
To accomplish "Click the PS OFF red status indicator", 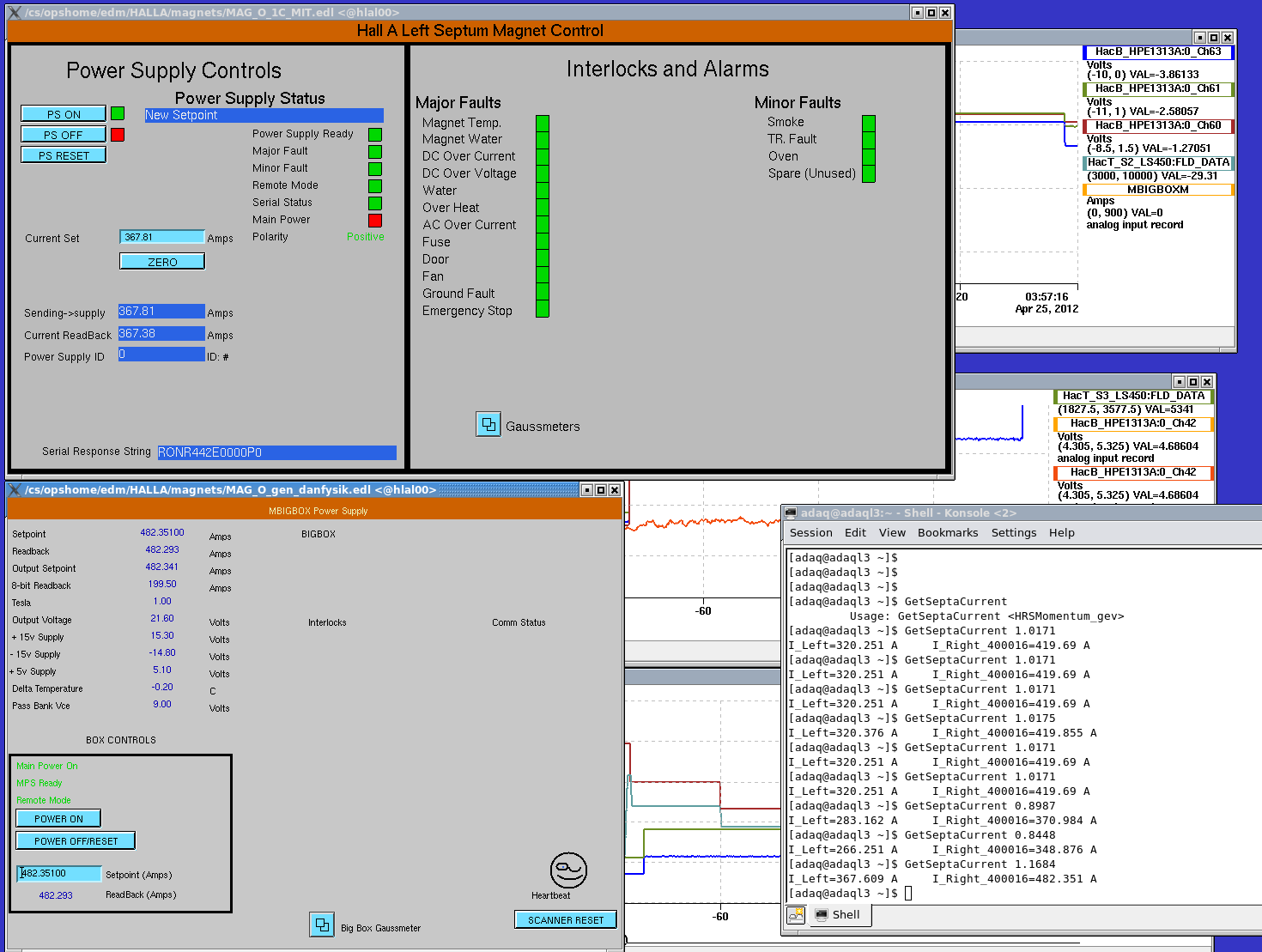I will (118, 134).
